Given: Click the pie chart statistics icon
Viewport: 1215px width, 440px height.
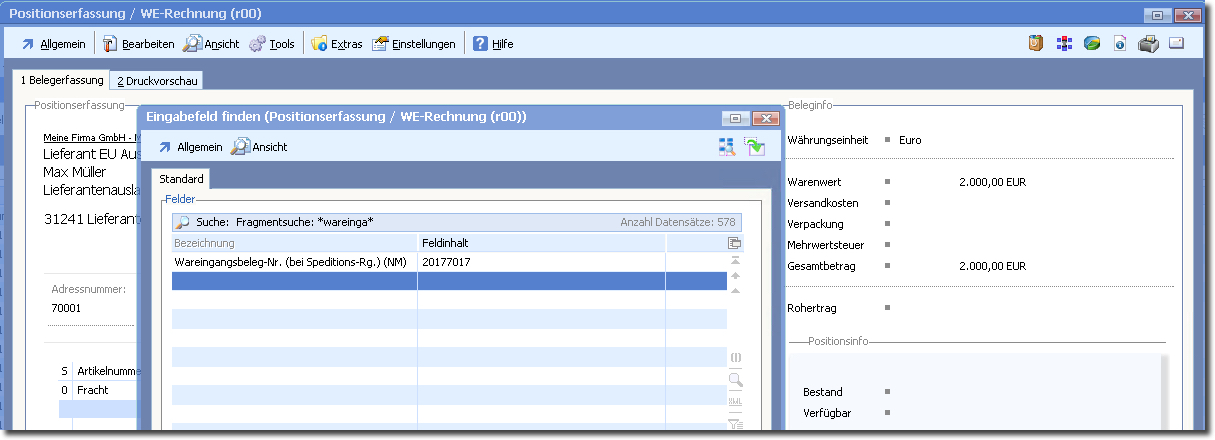Looking at the screenshot, I should 1092,44.
